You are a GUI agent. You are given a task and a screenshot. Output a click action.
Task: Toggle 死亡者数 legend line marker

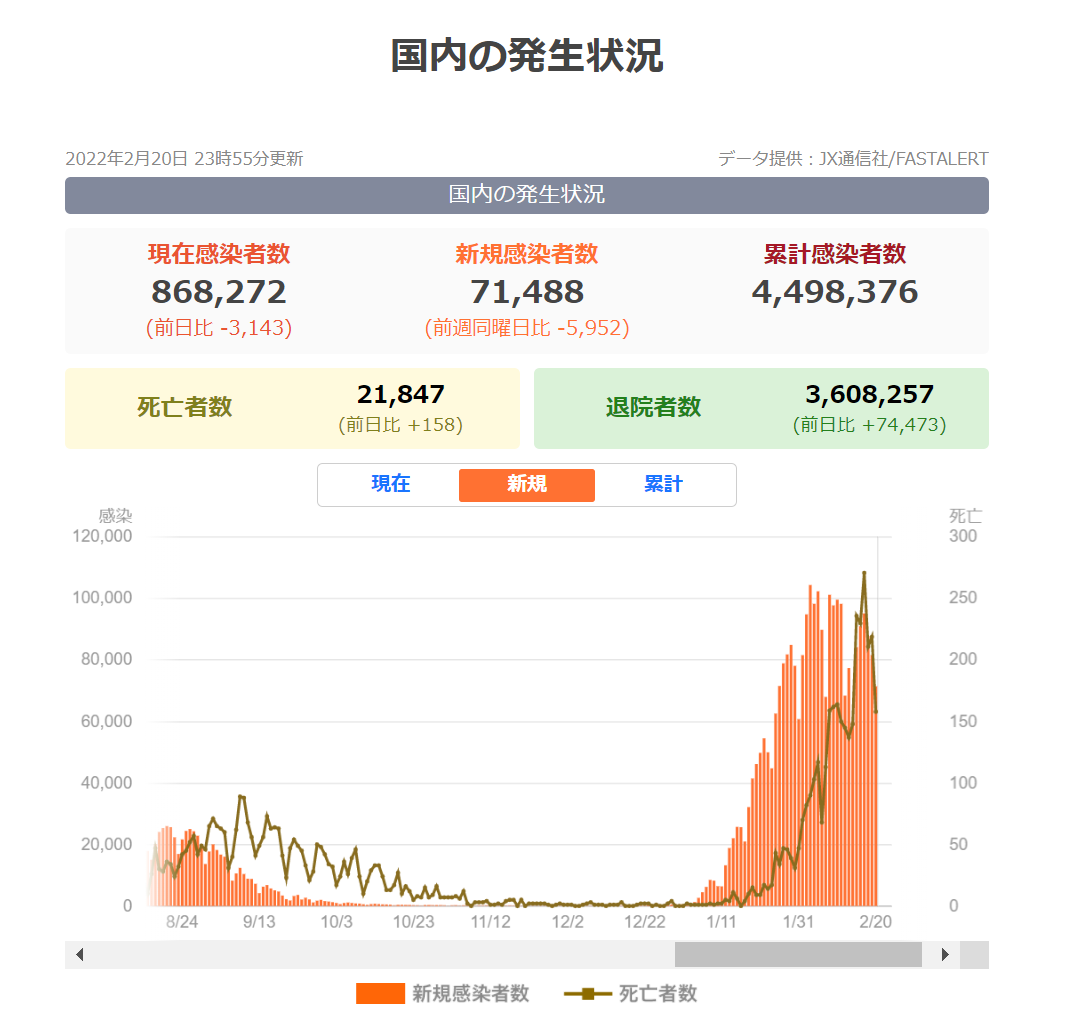click(587, 994)
